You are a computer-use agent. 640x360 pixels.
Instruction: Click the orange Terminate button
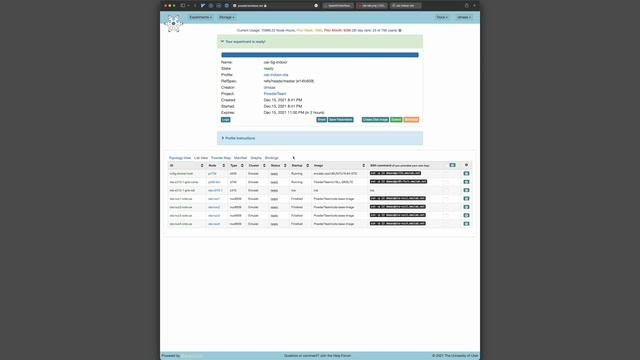(x=411, y=120)
